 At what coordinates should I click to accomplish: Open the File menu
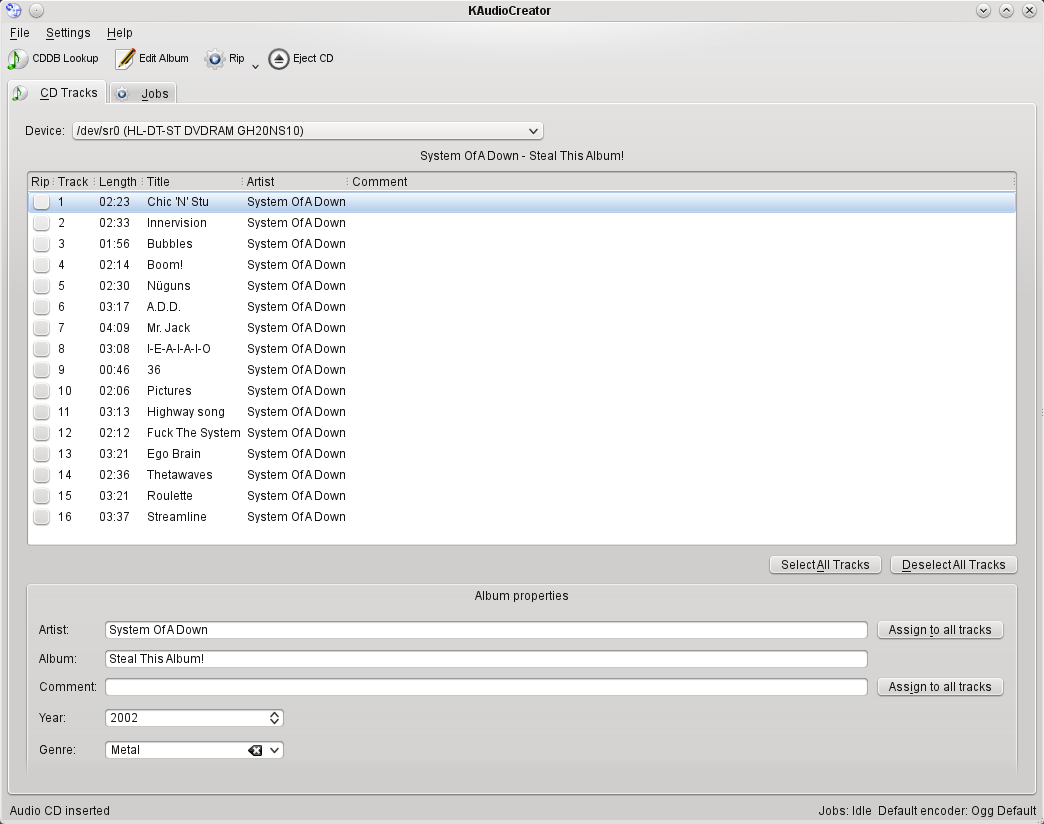tap(19, 33)
